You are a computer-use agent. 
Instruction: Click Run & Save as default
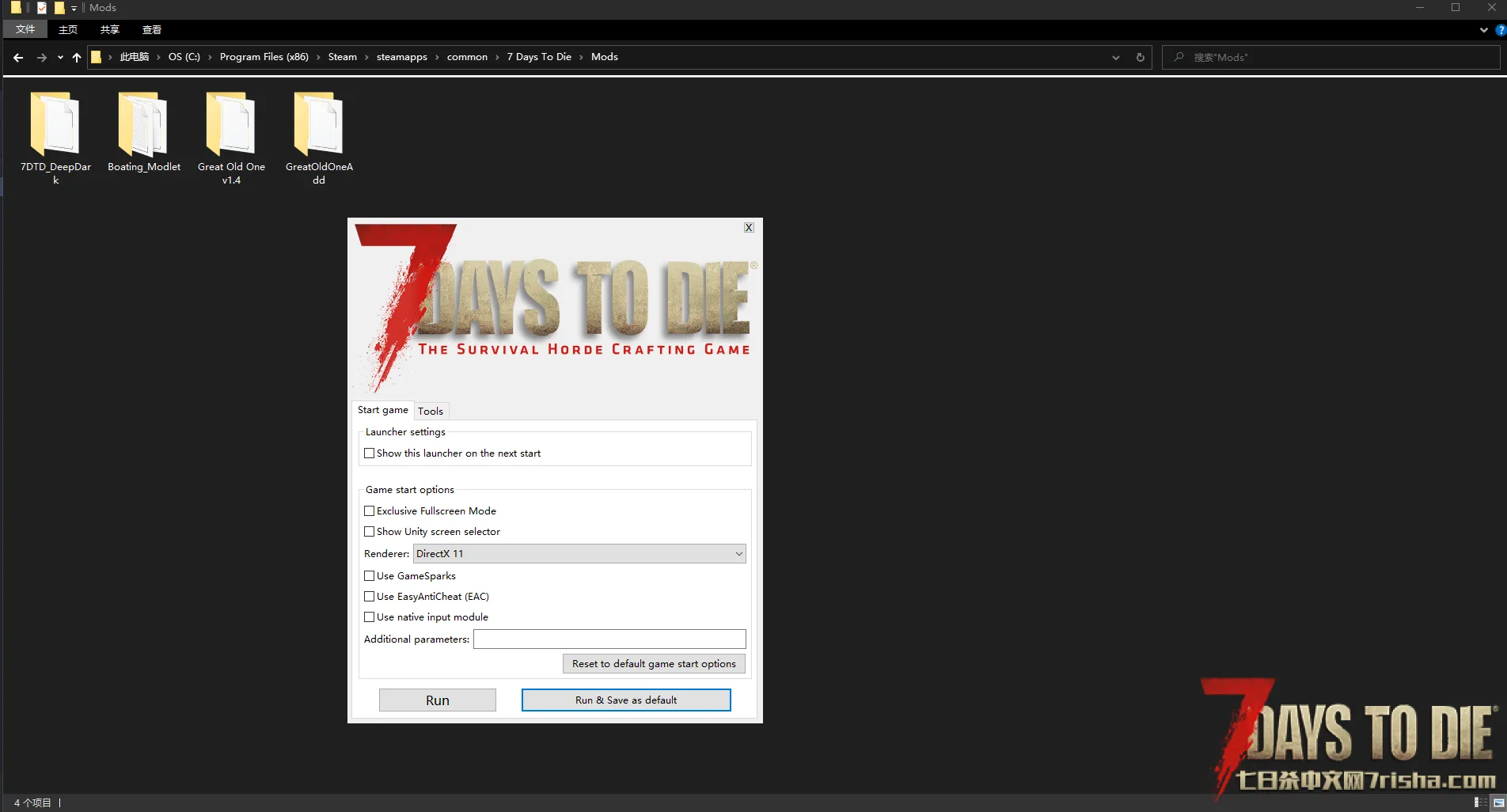coord(626,700)
